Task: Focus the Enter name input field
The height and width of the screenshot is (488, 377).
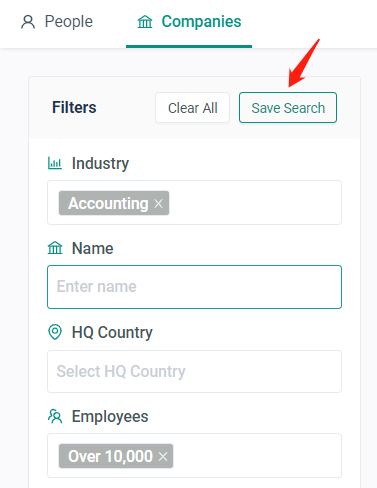Action: click(195, 287)
